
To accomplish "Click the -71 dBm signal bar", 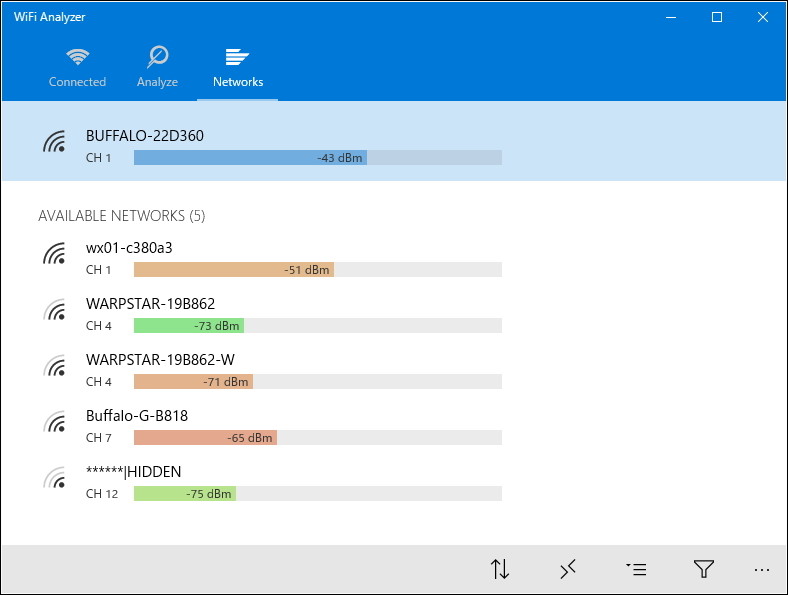I will (318, 381).
